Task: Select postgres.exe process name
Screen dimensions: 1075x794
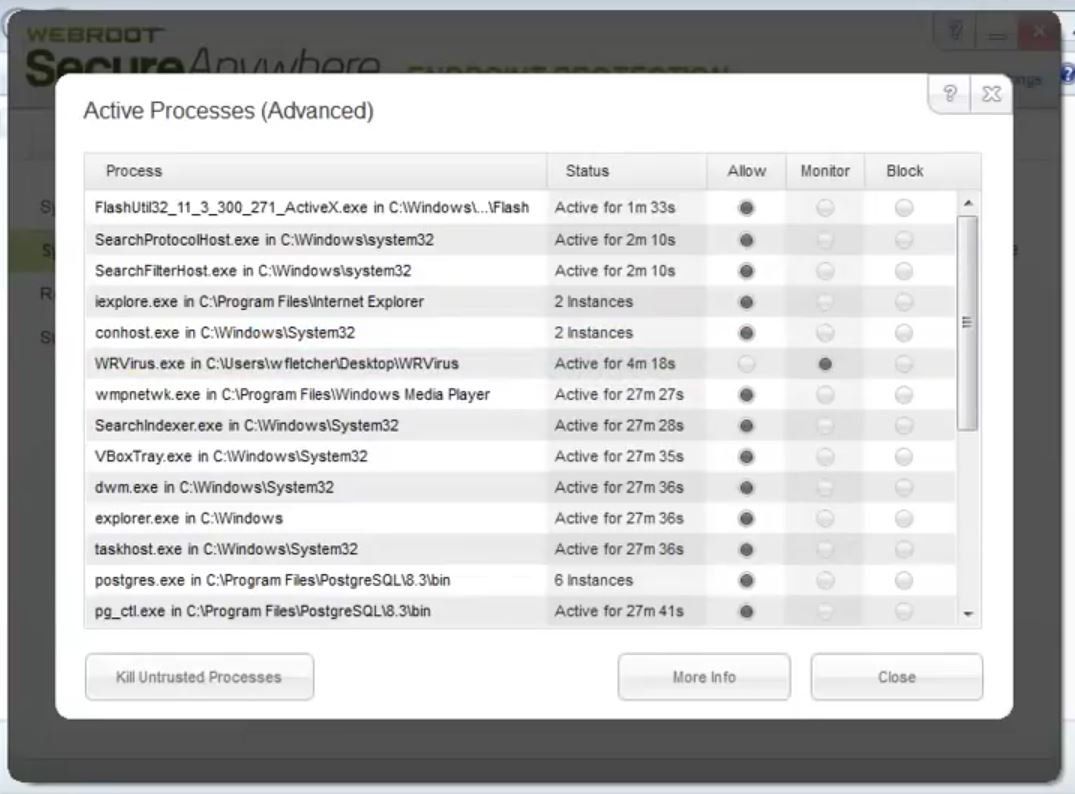Action: [x=272, y=580]
